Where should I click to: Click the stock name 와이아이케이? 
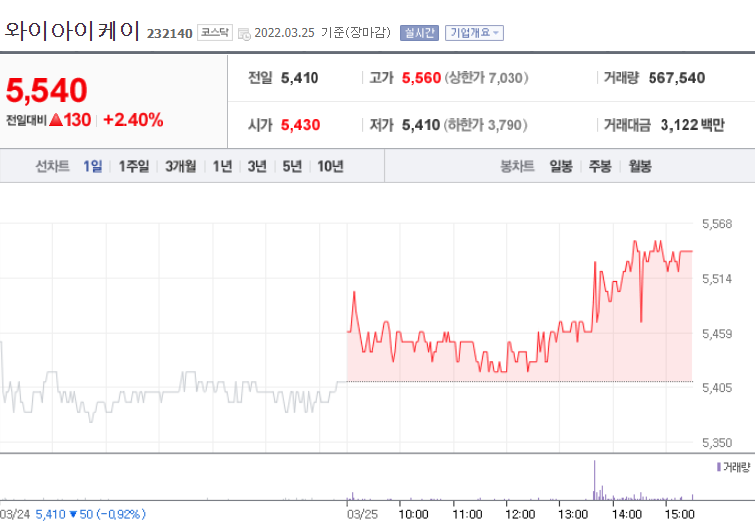(x=72, y=31)
